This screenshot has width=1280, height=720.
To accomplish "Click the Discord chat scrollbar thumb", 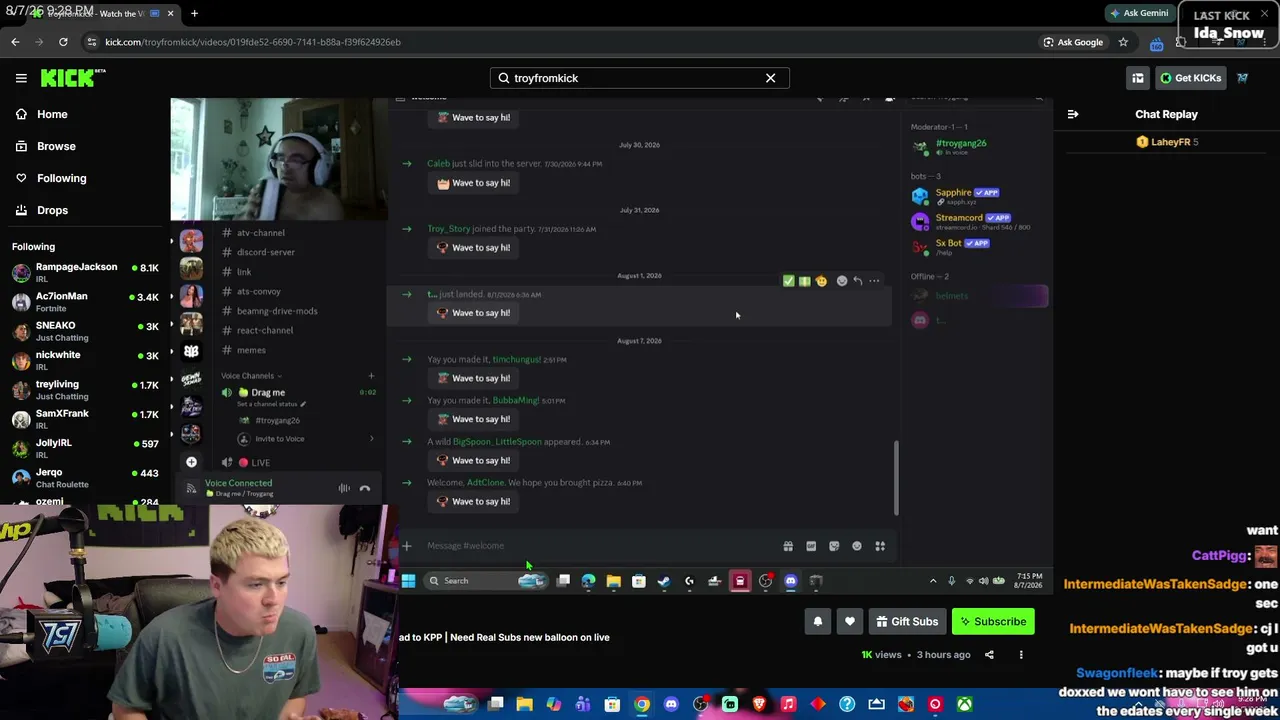I will [x=896, y=478].
